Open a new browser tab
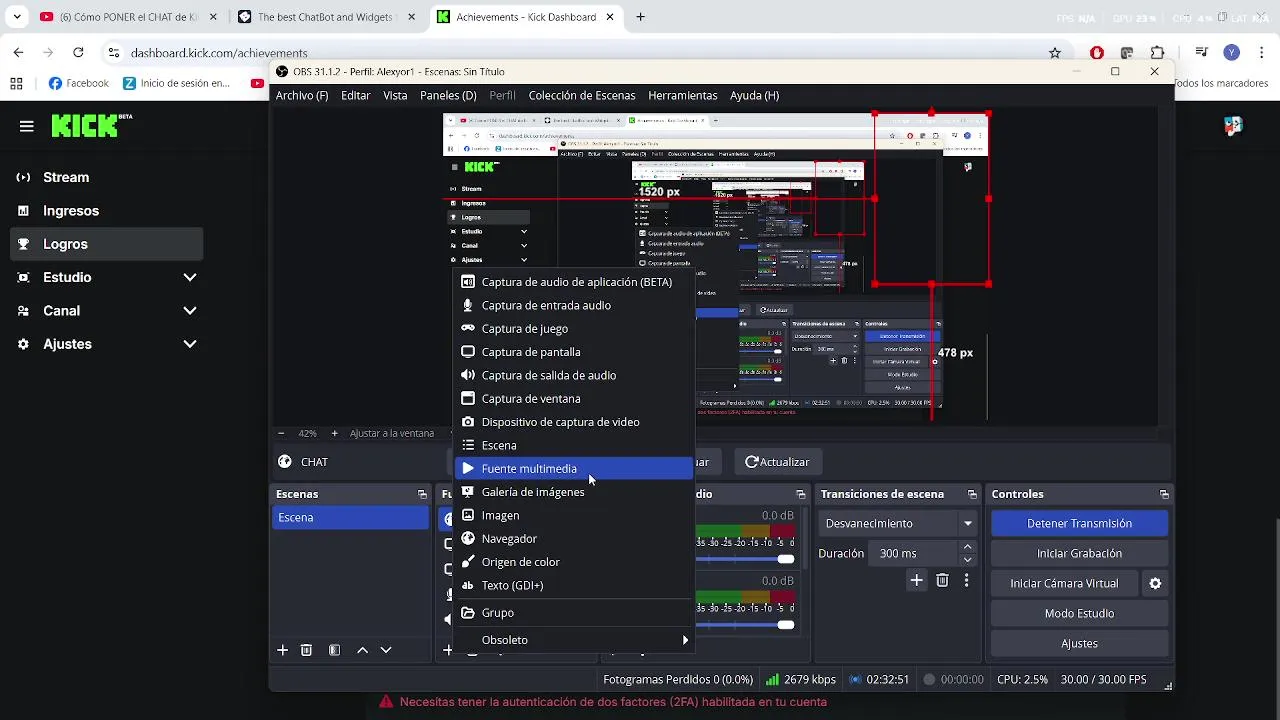This screenshot has width=1280, height=720. coord(640,17)
